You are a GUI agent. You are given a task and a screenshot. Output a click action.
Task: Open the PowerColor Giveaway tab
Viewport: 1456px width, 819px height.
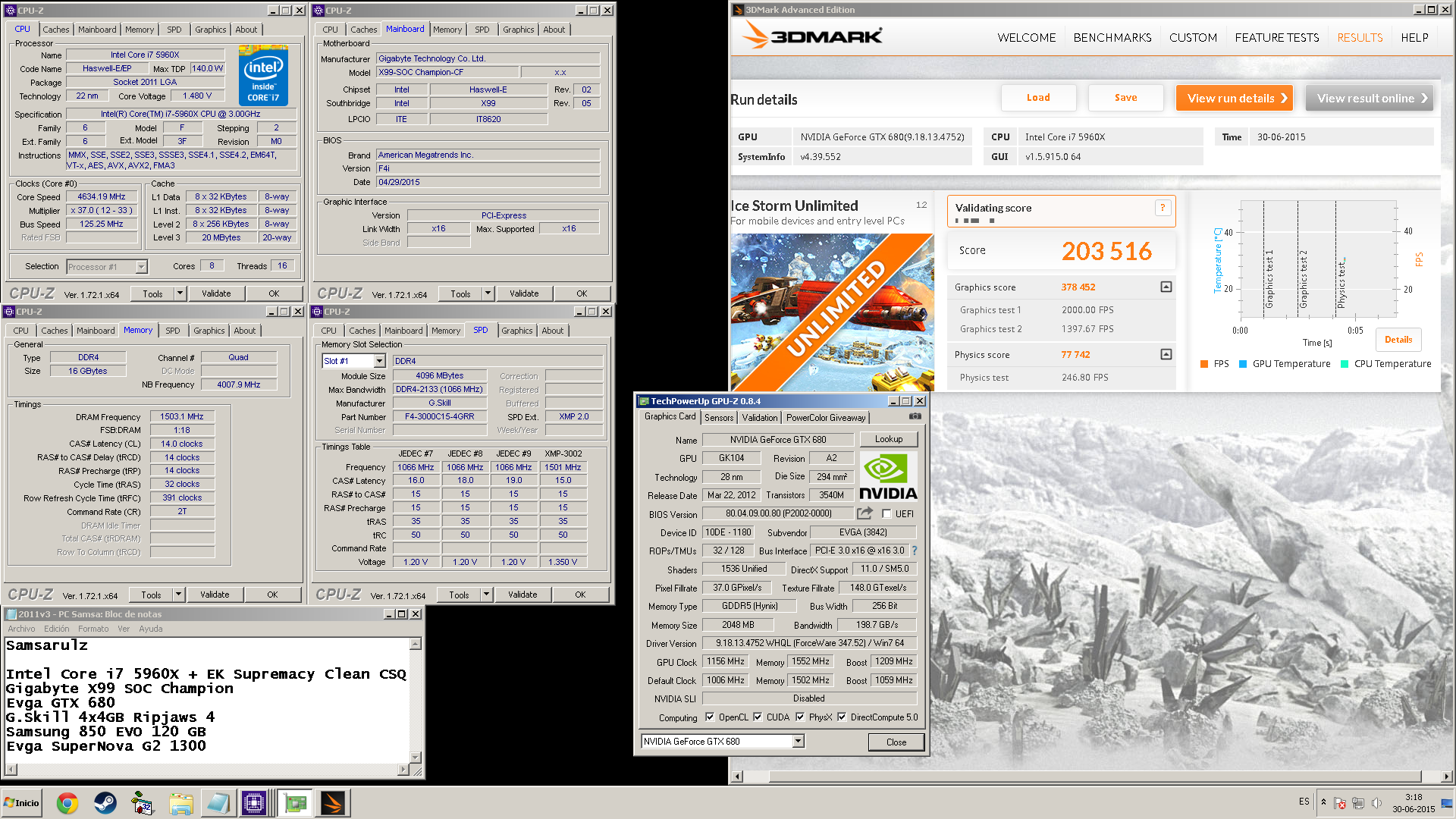point(825,418)
